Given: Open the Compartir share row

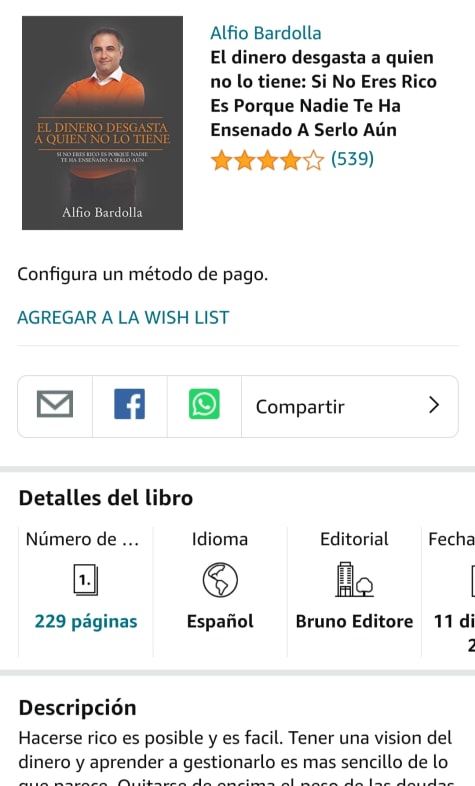Looking at the screenshot, I should point(350,407).
